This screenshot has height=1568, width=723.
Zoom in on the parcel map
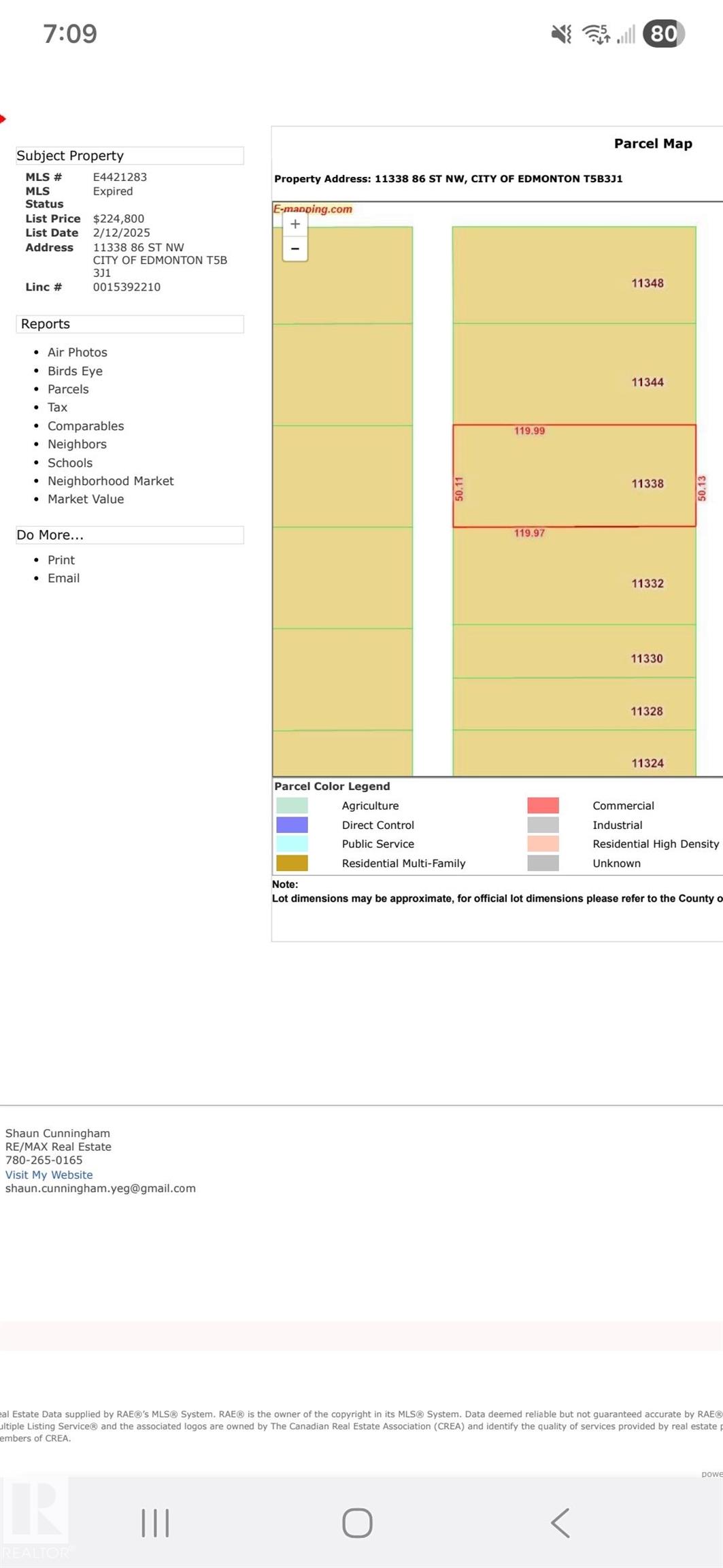[295, 224]
